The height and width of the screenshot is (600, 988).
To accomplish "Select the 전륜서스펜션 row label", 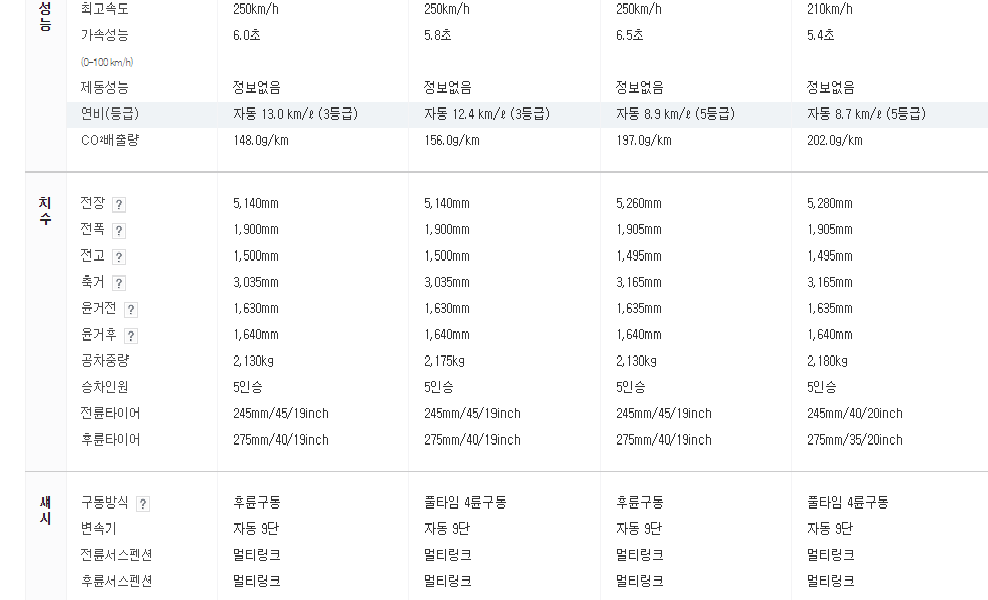I will (x=117, y=555).
